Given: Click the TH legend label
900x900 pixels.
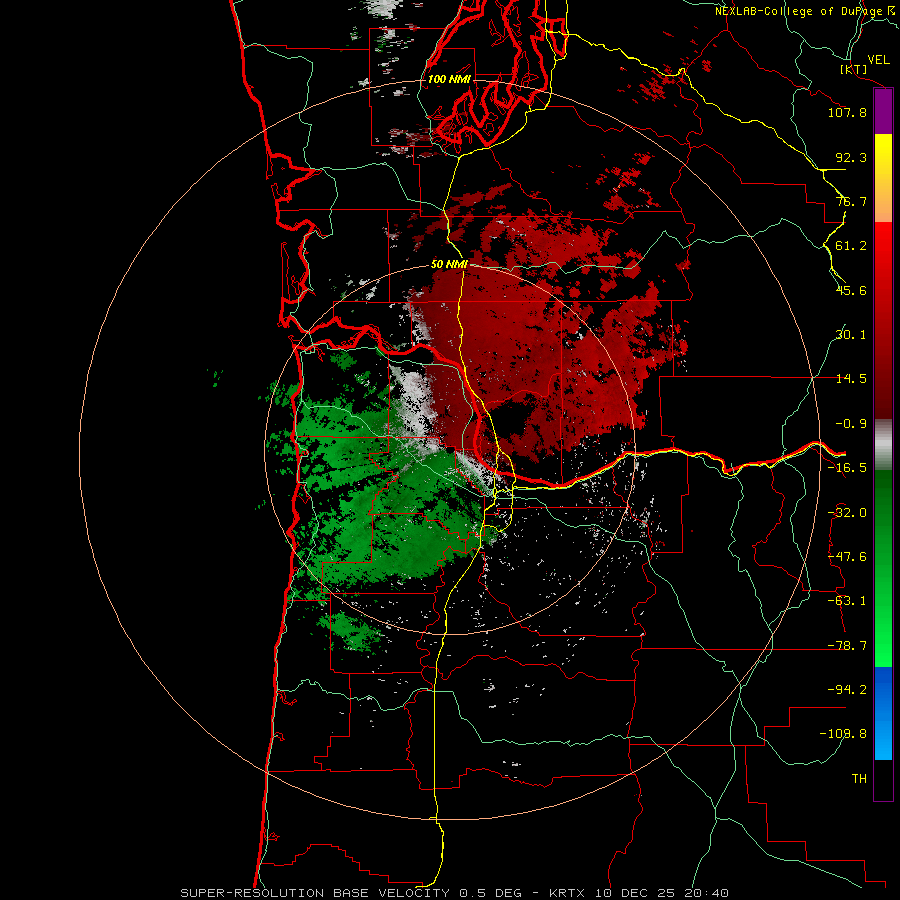Looking at the screenshot, I should [x=859, y=779].
